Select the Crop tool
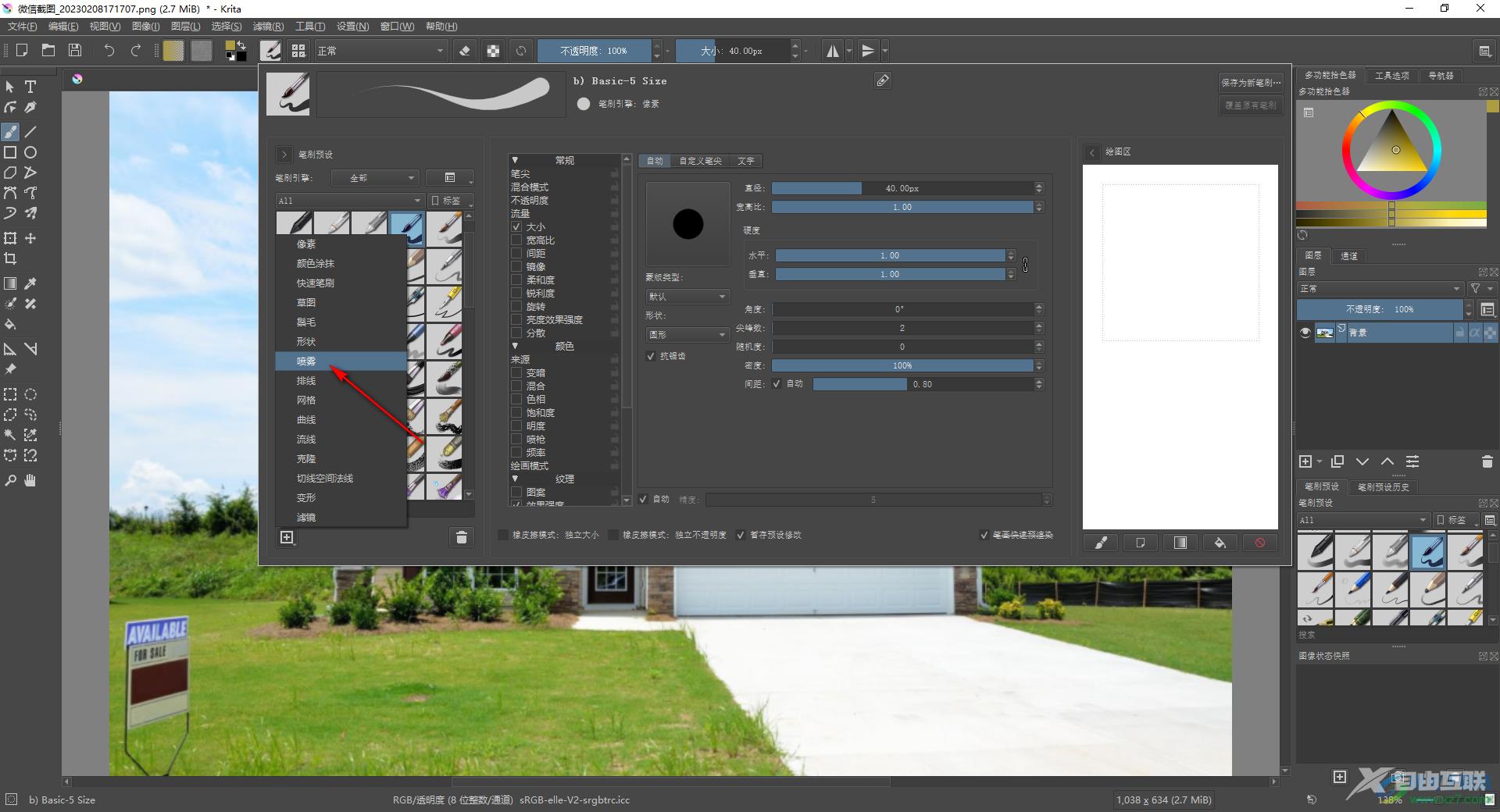 click(10, 258)
